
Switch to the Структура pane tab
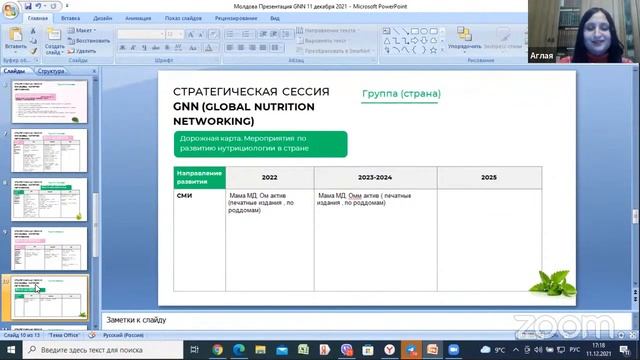(x=51, y=71)
